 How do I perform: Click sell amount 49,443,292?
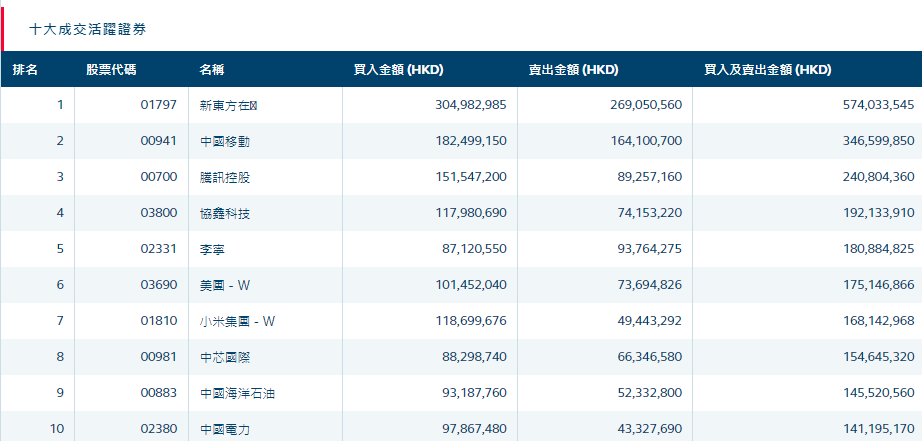click(x=650, y=321)
